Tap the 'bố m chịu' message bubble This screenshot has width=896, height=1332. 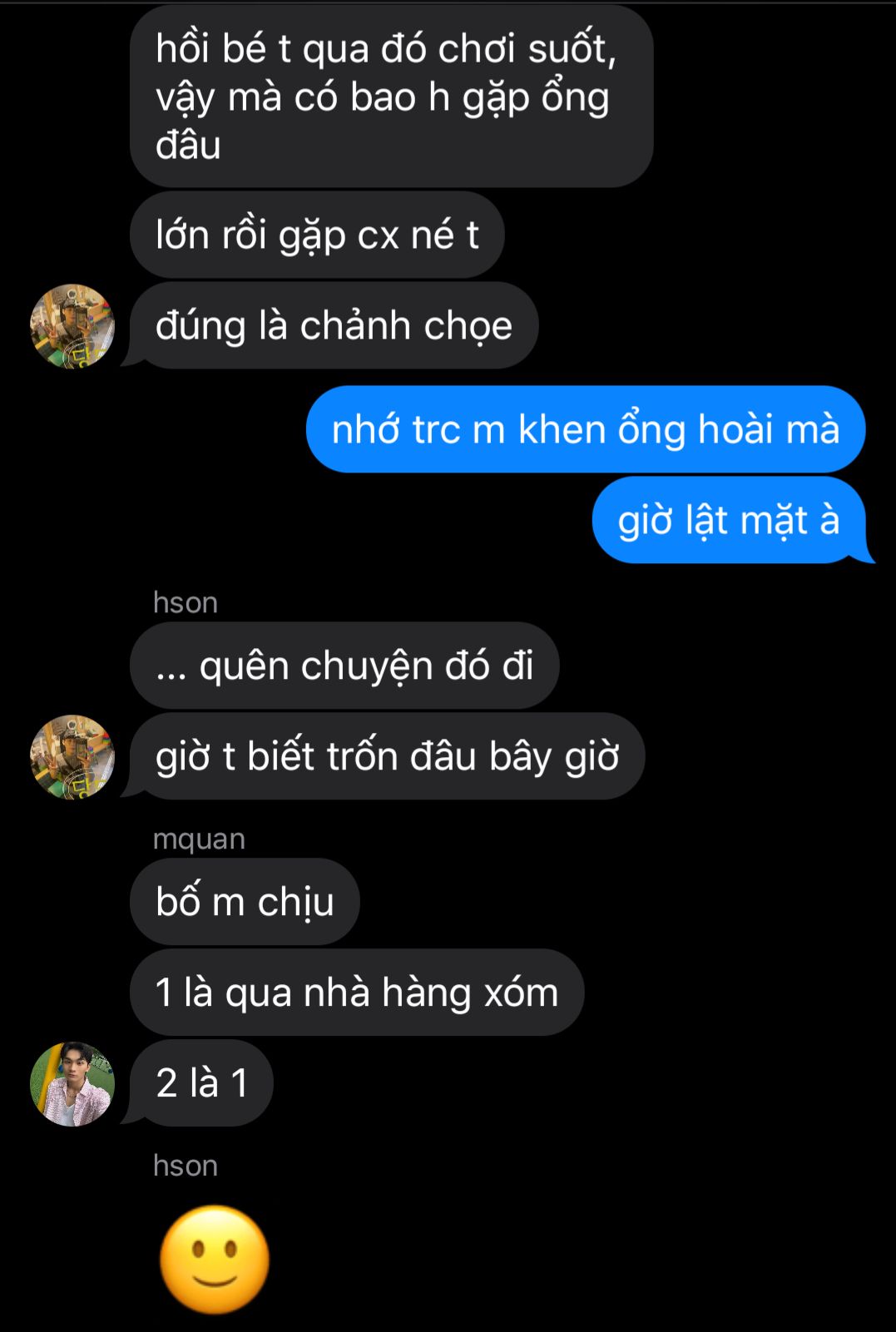[x=245, y=902]
